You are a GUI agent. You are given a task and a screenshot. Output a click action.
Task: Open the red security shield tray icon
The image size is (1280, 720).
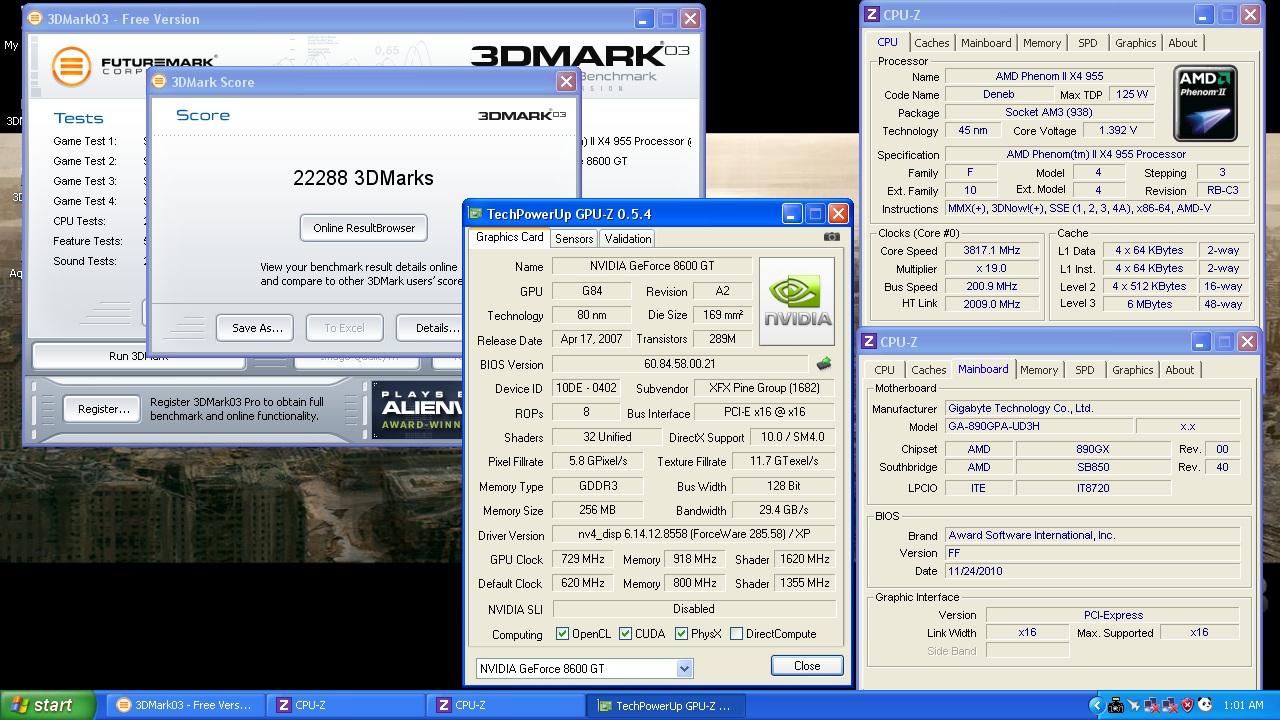[x=1187, y=705]
